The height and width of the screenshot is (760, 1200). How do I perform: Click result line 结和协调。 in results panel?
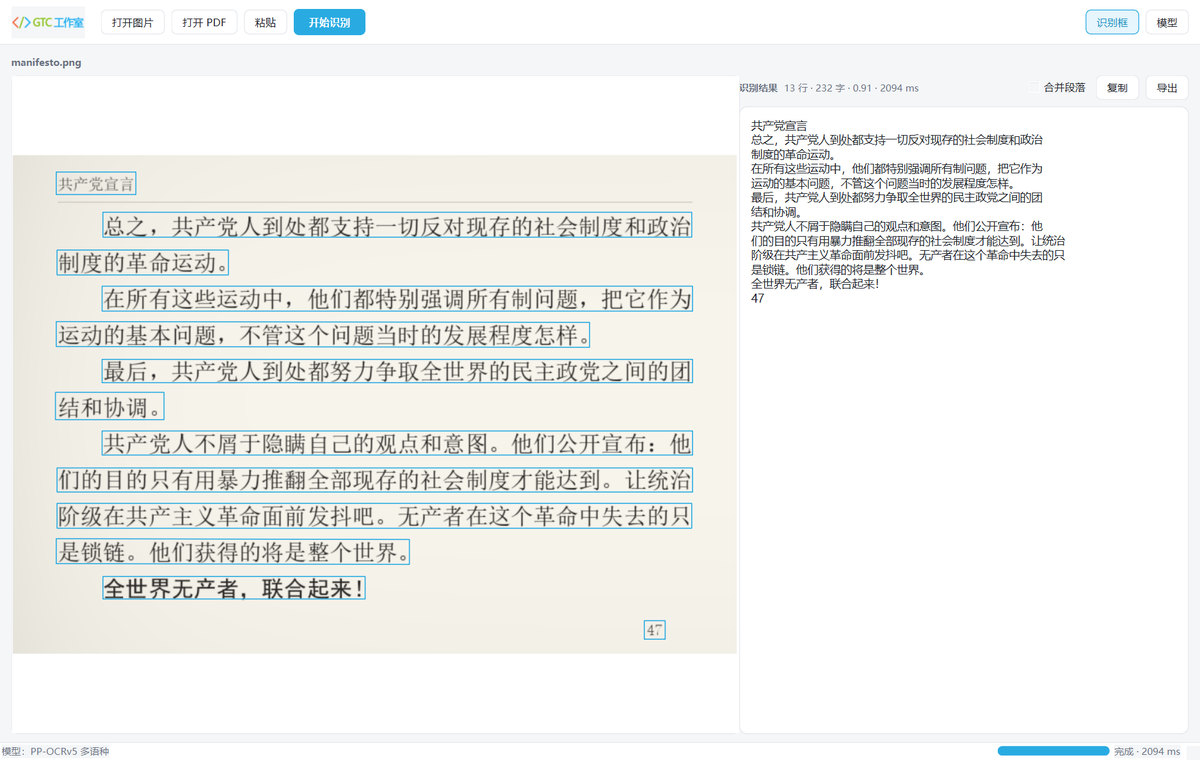click(776, 212)
